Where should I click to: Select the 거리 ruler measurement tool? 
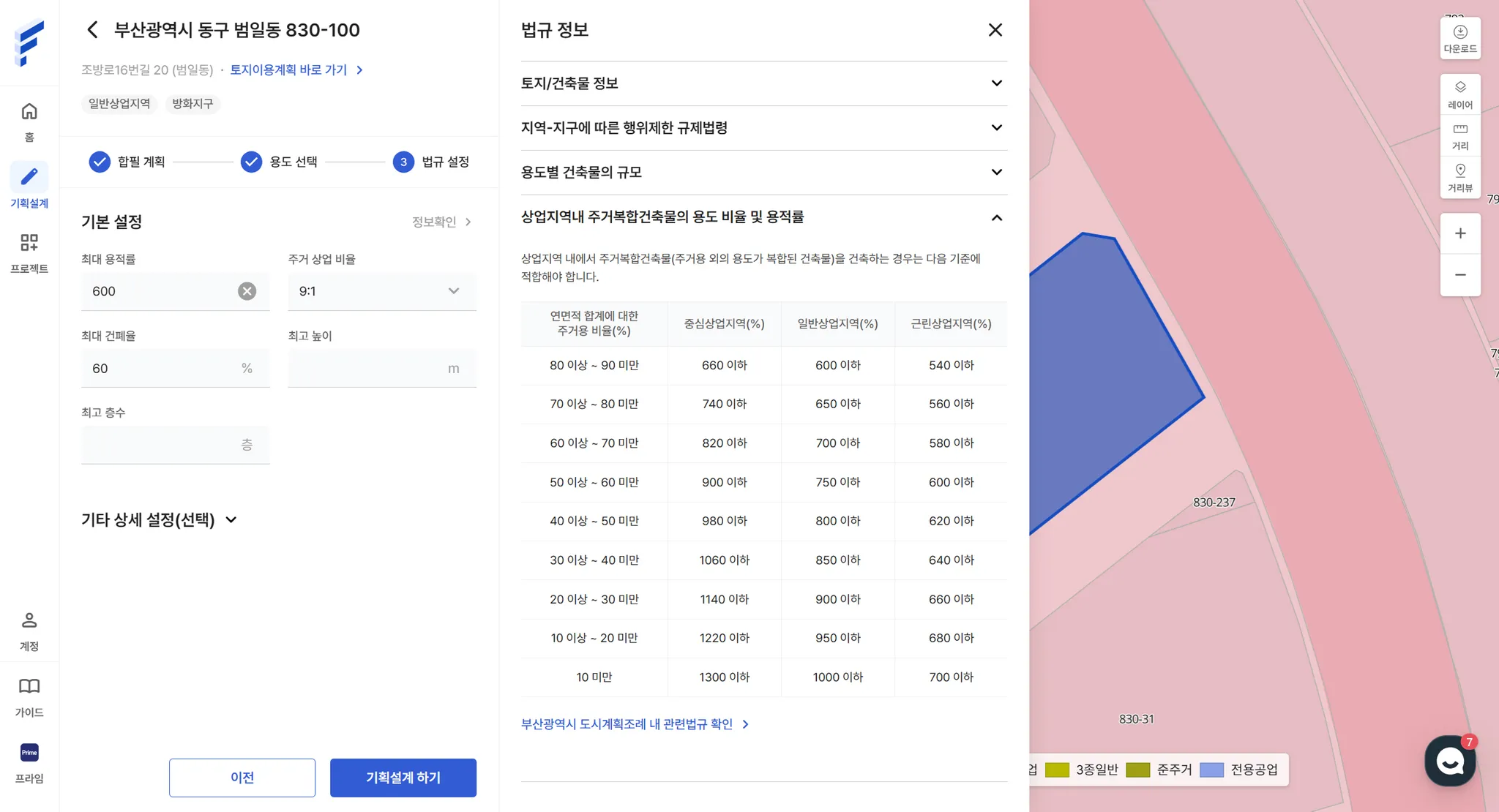tap(1459, 129)
